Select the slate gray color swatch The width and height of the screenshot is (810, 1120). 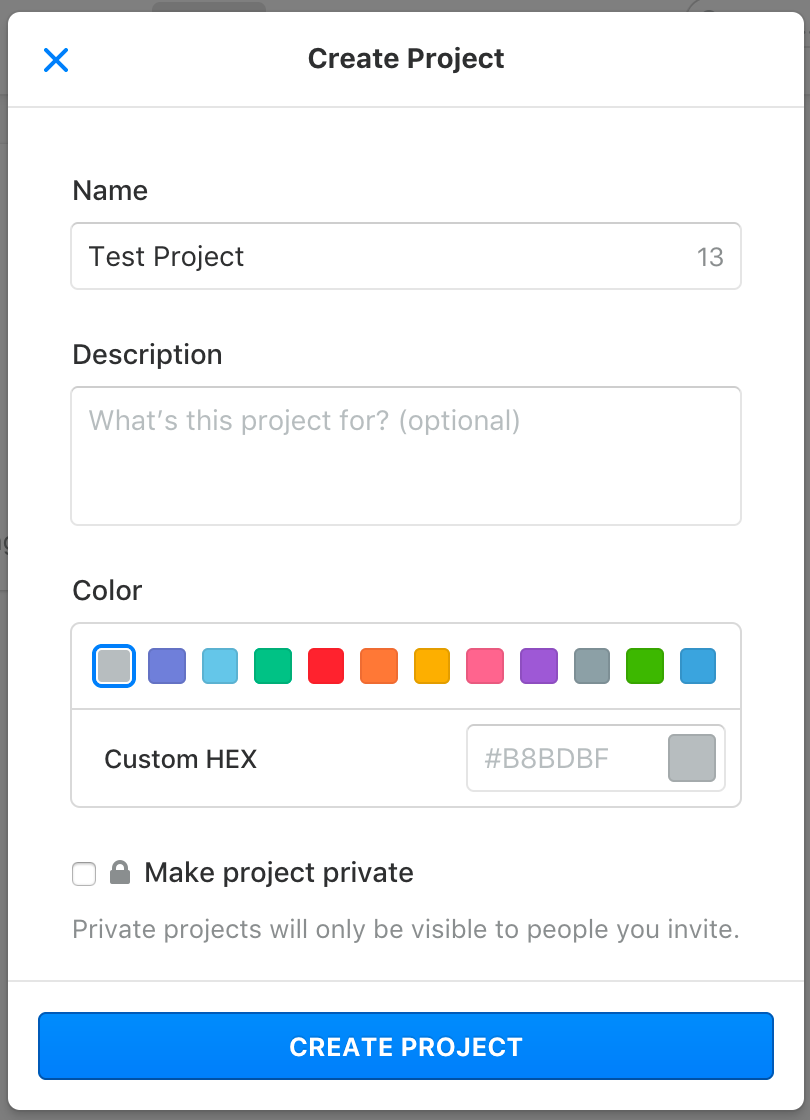[x=592, y=666]
